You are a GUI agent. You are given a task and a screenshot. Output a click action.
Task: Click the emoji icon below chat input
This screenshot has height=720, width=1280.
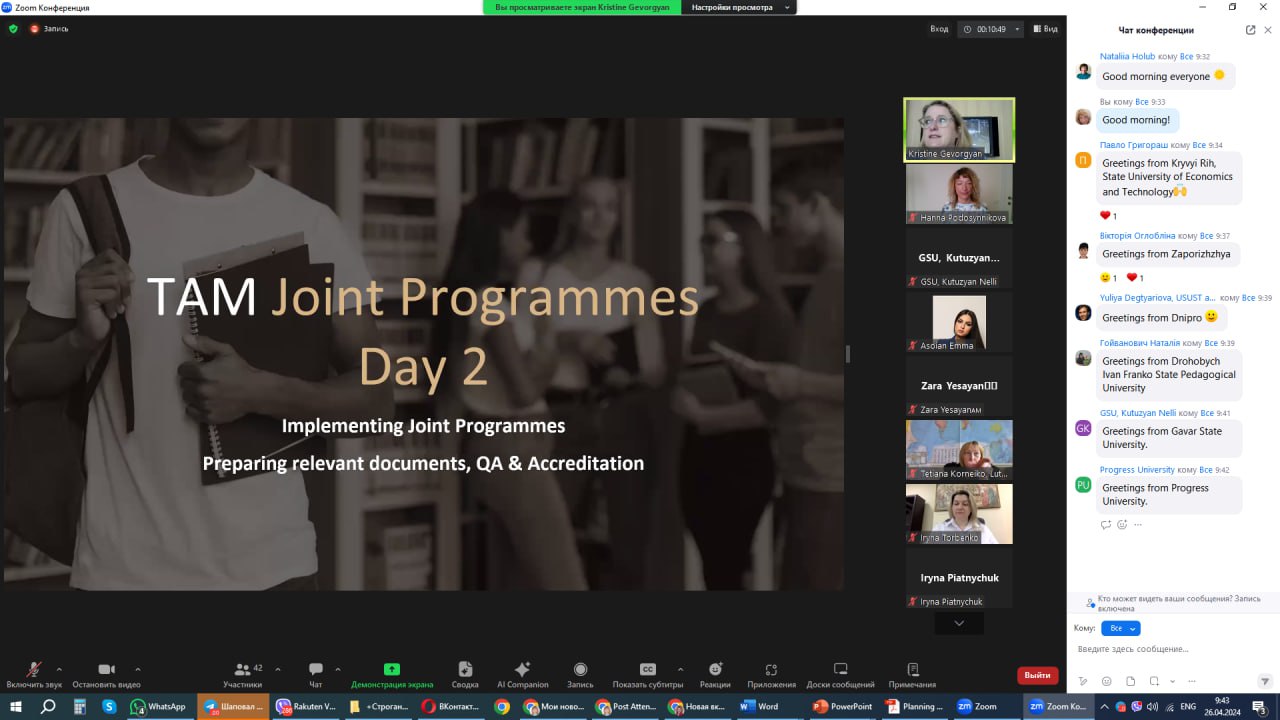[x=1106, y=681]
